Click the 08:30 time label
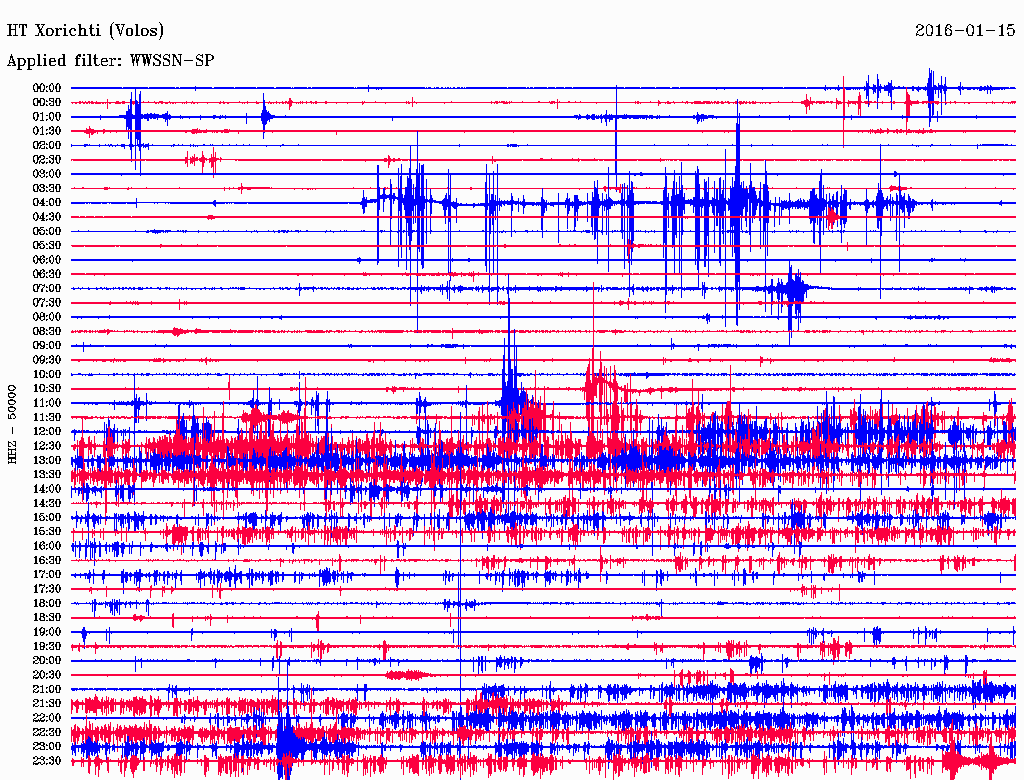This screenshot has height=780, width=1024. point(47,331)
